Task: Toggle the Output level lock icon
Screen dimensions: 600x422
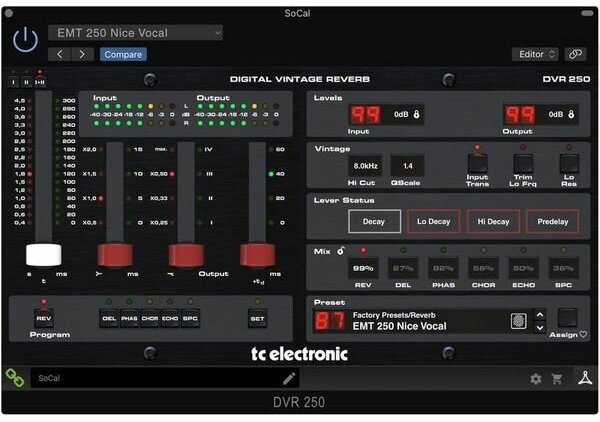Action: (571, 114)
